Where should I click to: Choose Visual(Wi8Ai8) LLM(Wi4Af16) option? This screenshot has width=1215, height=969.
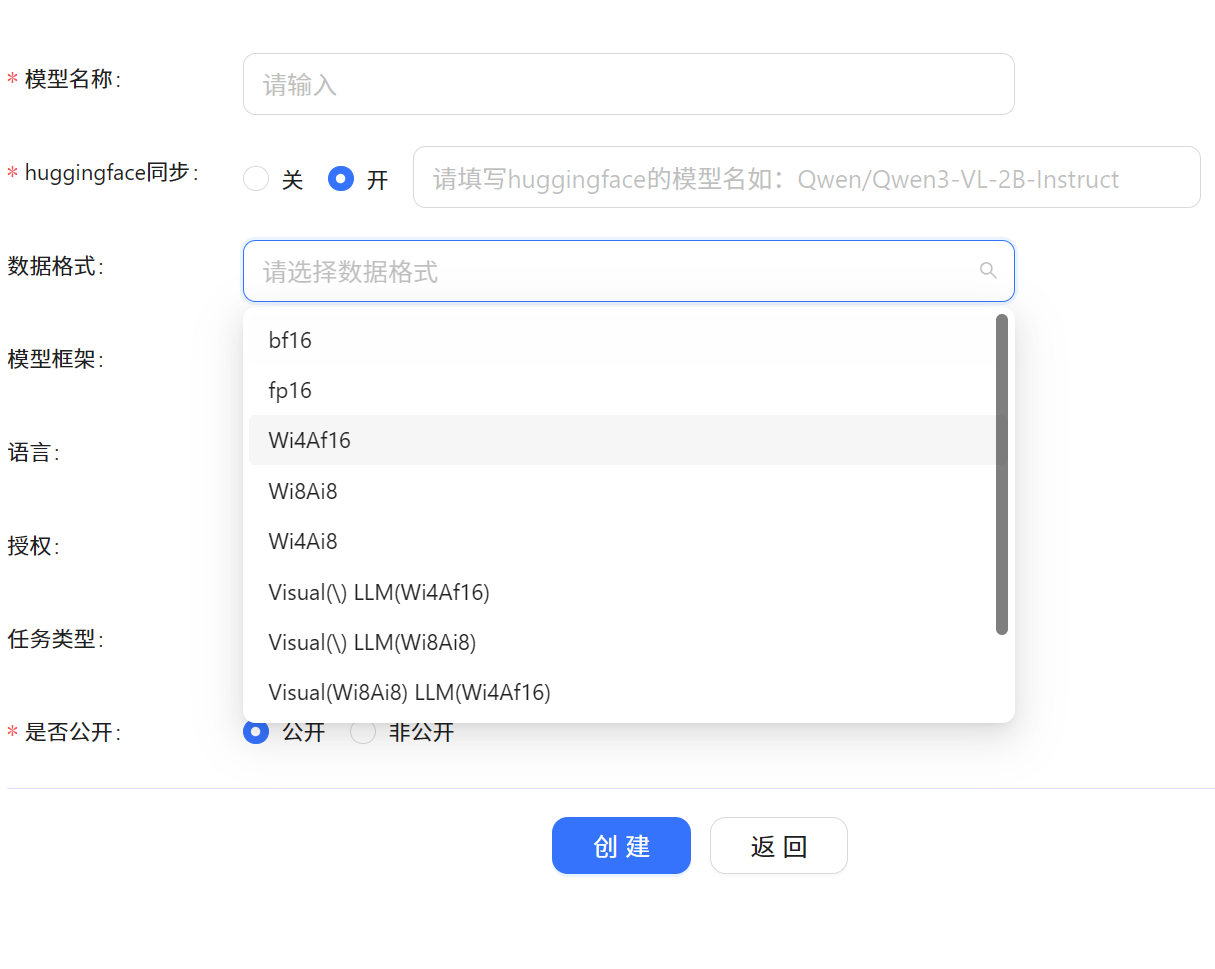(628, 692)
